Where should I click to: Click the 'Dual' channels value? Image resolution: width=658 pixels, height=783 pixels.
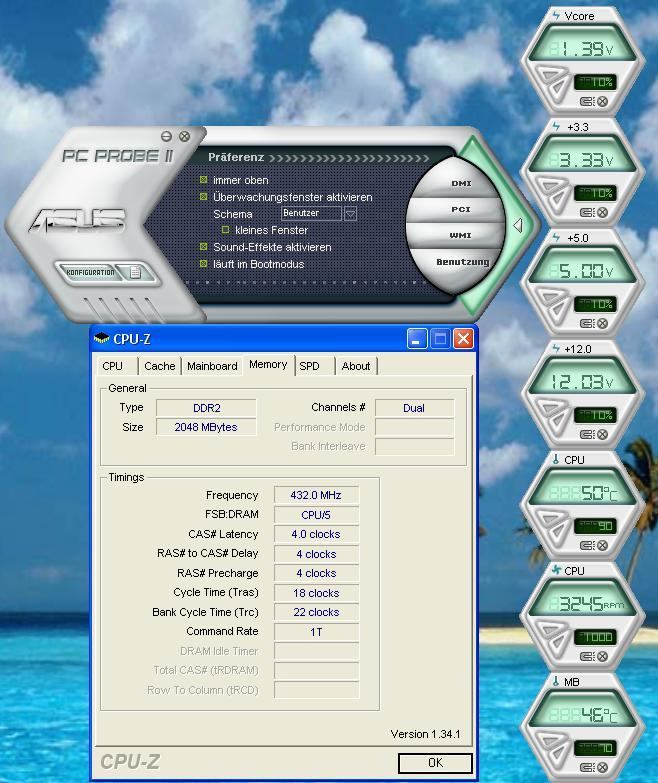[414, 408]
